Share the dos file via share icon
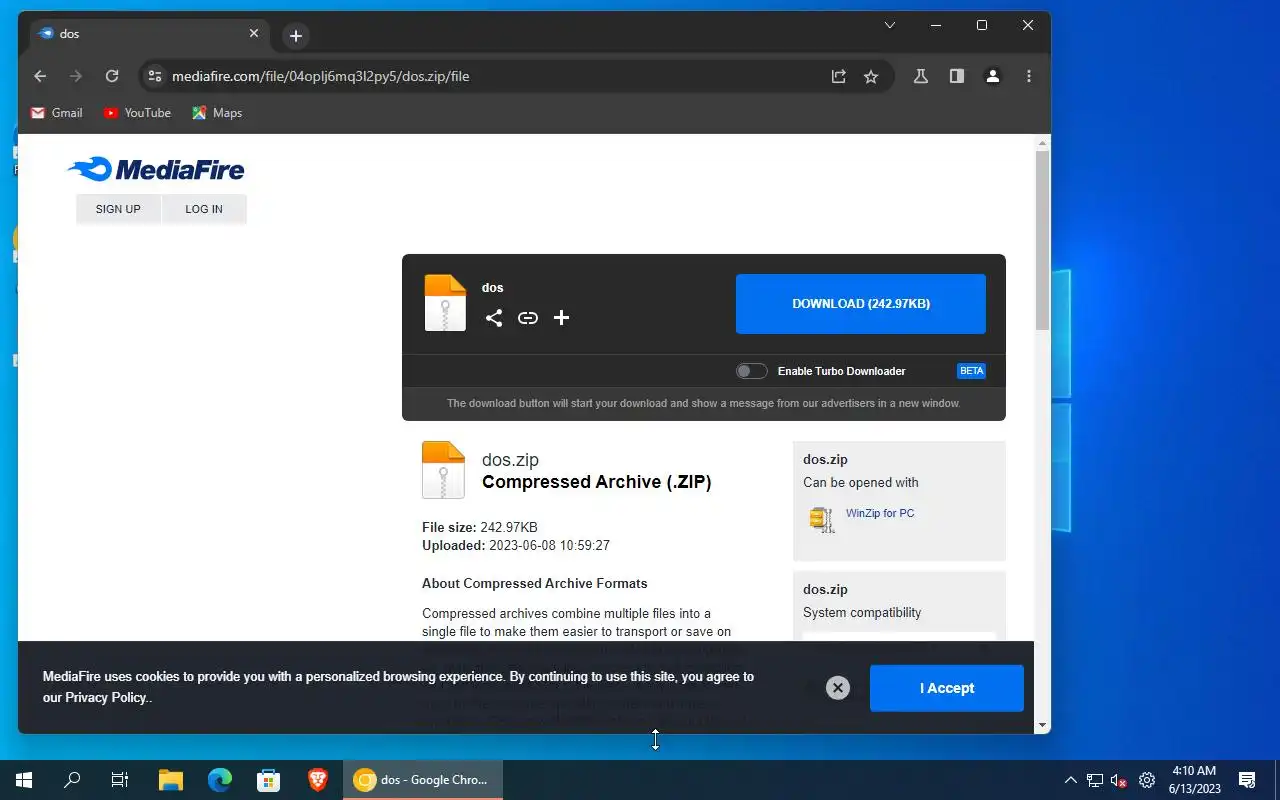 [x=494, y=318]
